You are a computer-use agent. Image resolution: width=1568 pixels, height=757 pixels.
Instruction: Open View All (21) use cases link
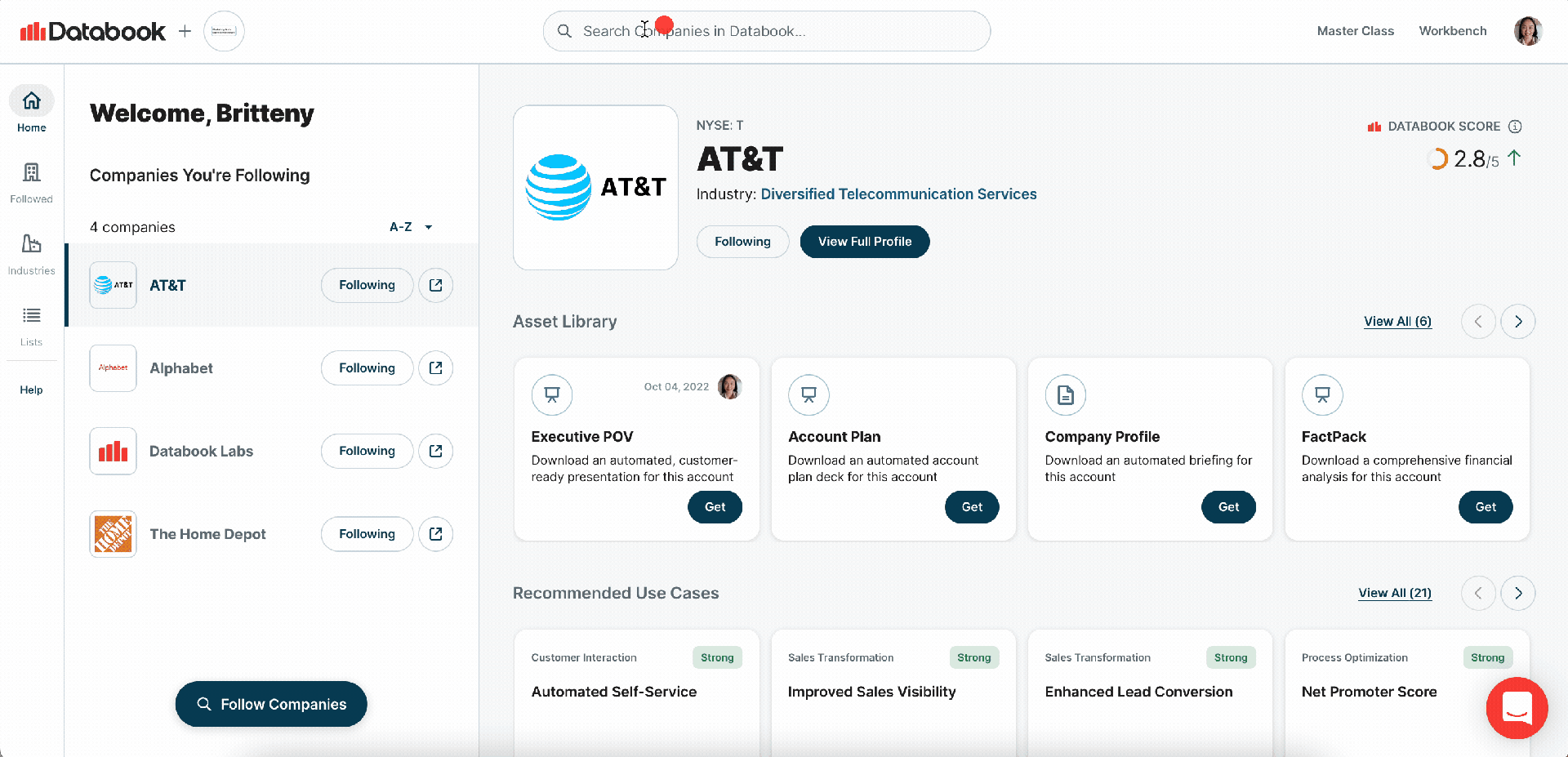tap(1394, 594)
